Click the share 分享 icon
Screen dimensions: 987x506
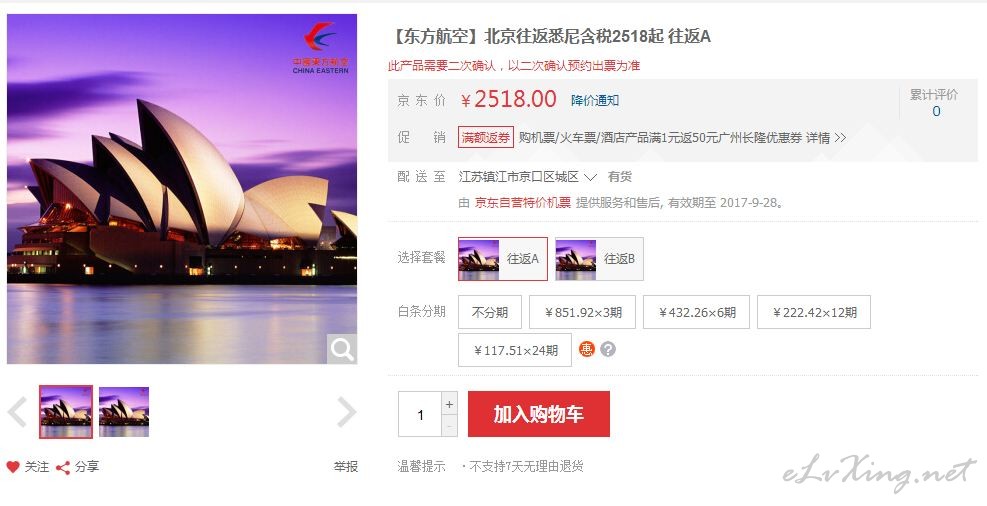click(63, 467)
